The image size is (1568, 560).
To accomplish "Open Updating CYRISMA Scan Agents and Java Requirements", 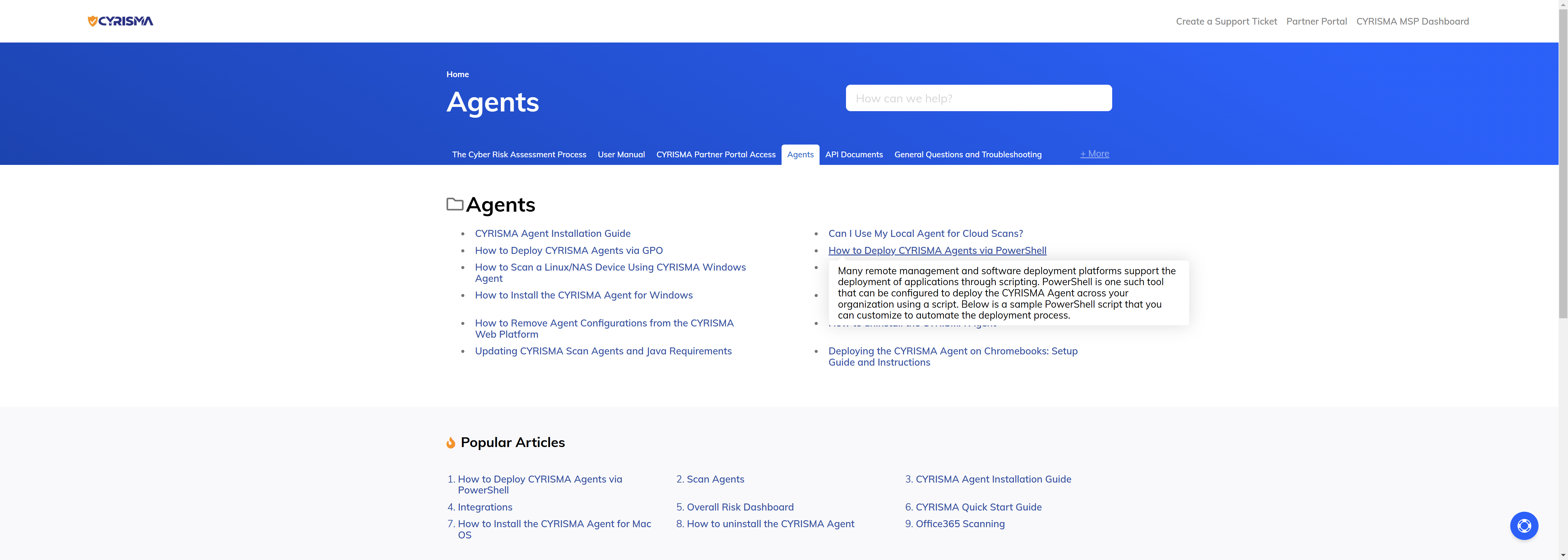I will [603, 351].
